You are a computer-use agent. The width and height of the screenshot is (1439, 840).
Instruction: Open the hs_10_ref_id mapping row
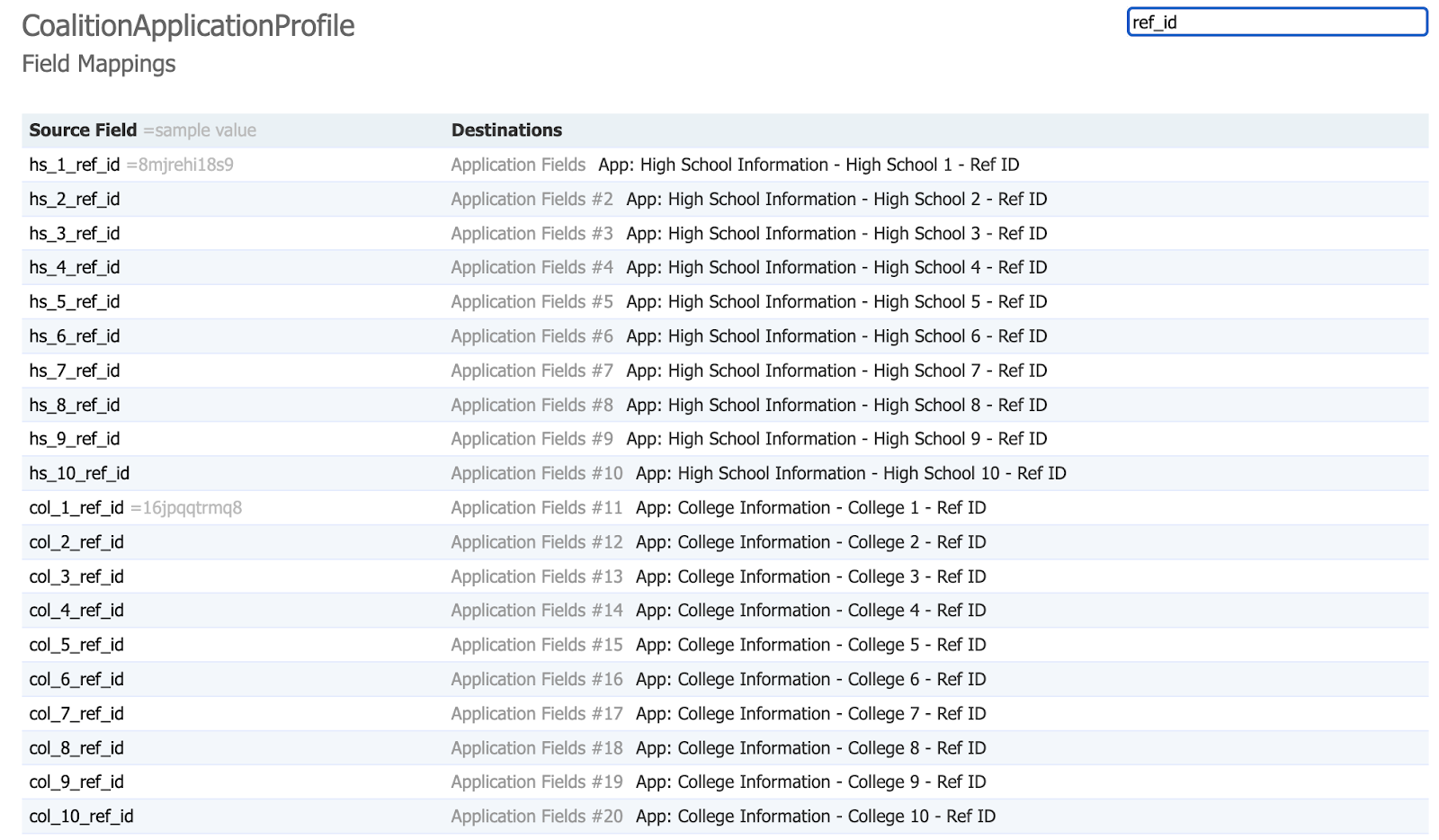point(79,474)
